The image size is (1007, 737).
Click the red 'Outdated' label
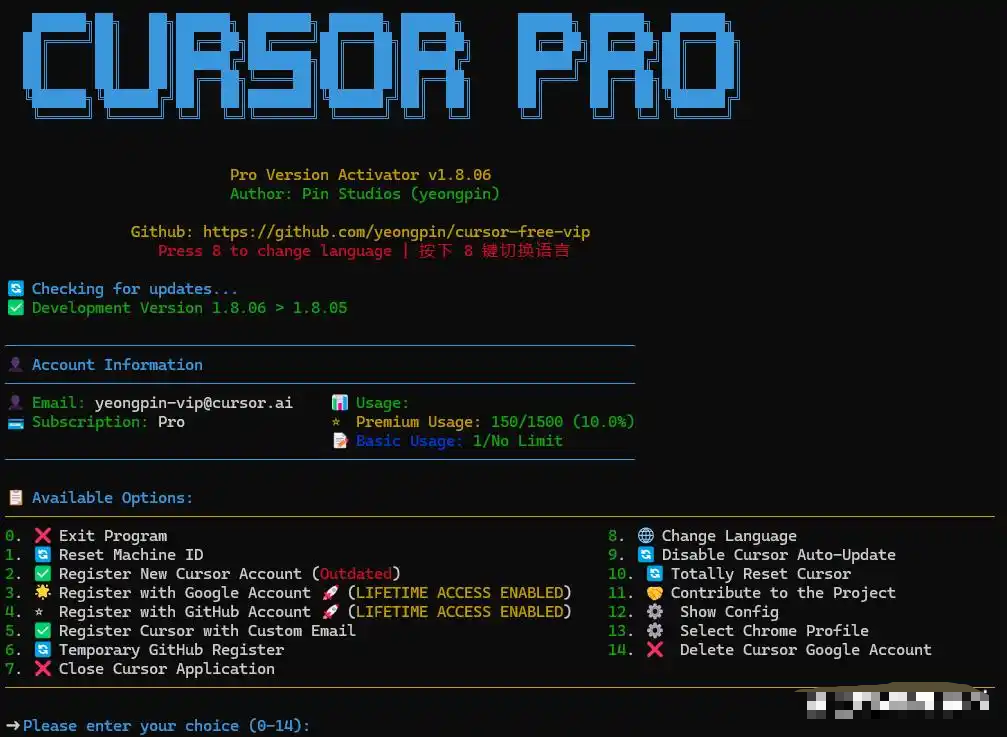[x=356, y=573]
